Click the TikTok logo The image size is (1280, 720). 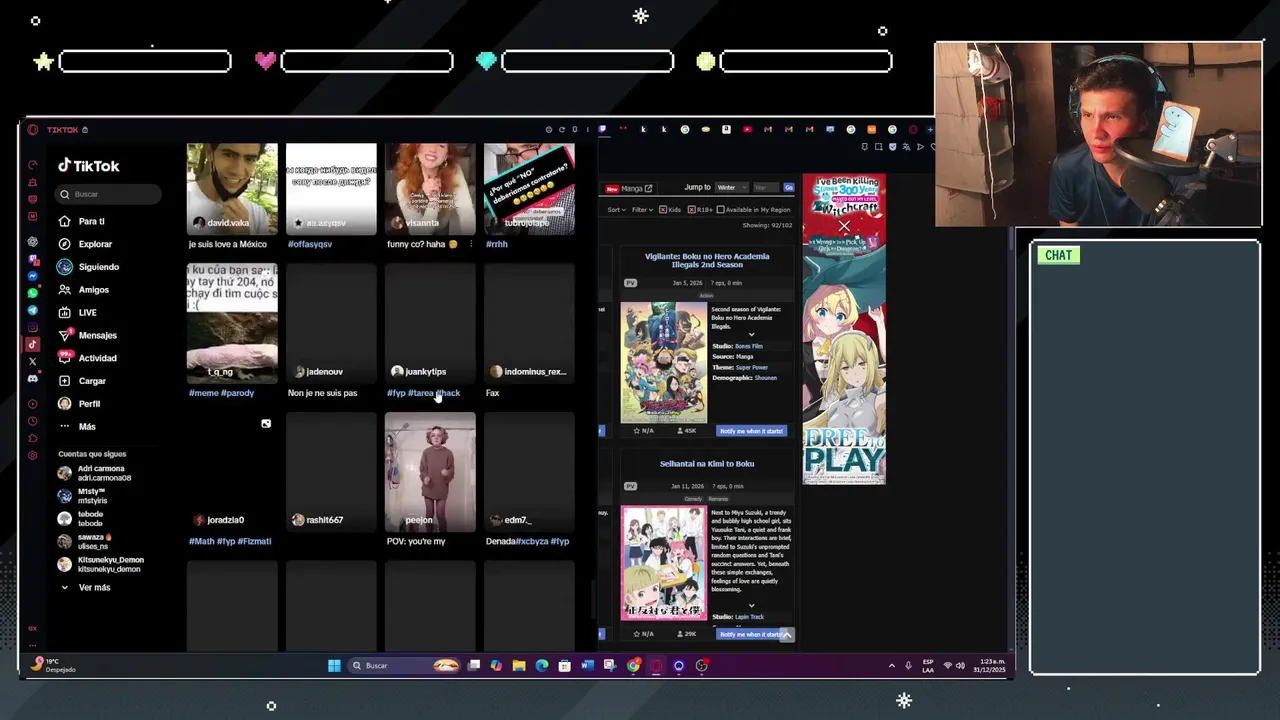click(x=88, y=166)
